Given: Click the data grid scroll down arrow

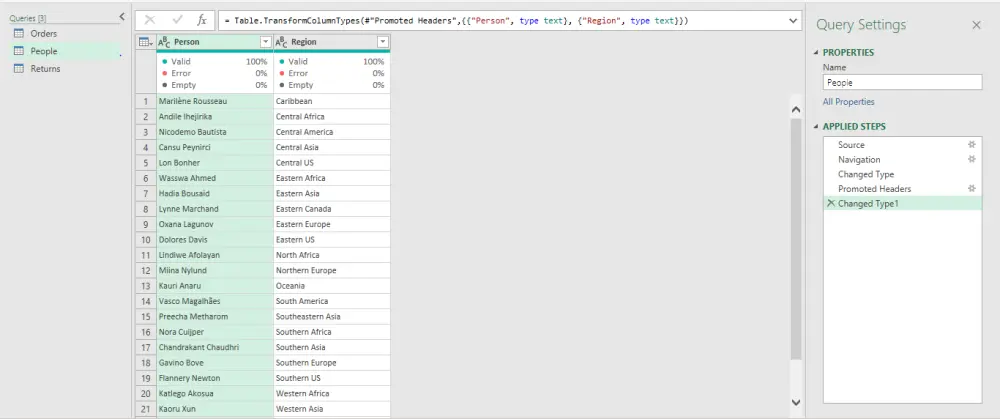Looking at the screenshot, I should coord(795,402).
